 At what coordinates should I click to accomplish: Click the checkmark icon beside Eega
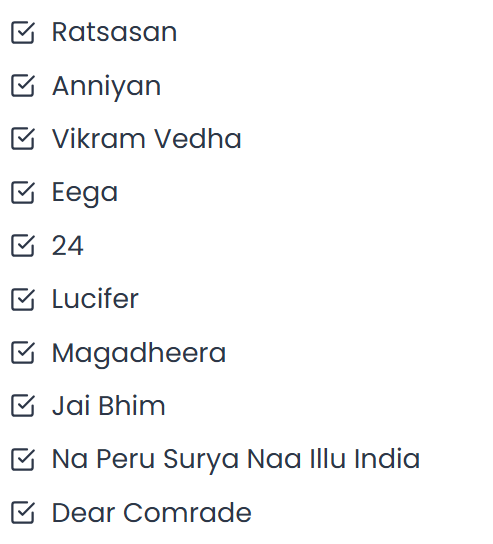[x=23, y=192]
